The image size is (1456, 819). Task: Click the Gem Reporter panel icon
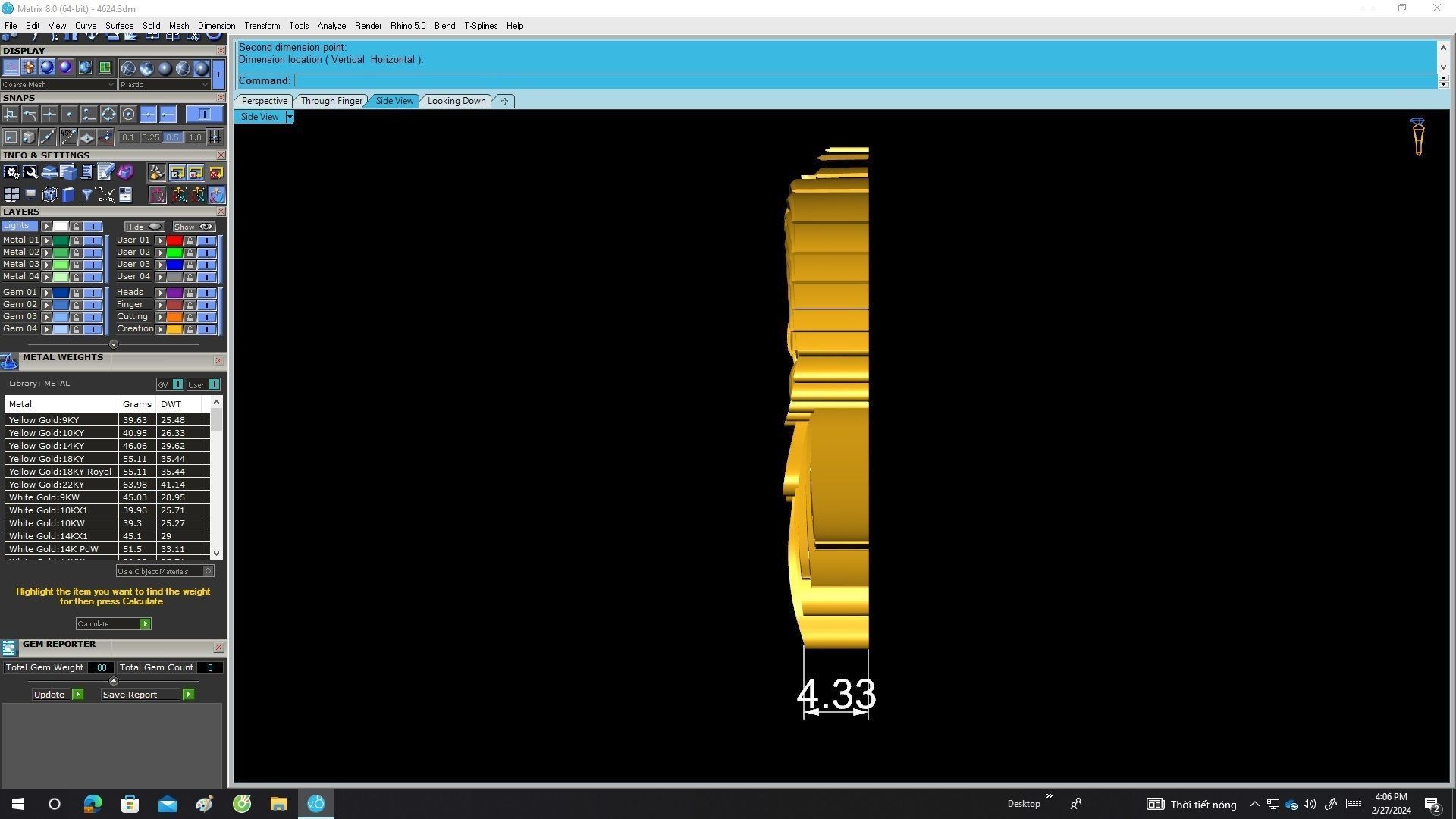pos(9,648)
